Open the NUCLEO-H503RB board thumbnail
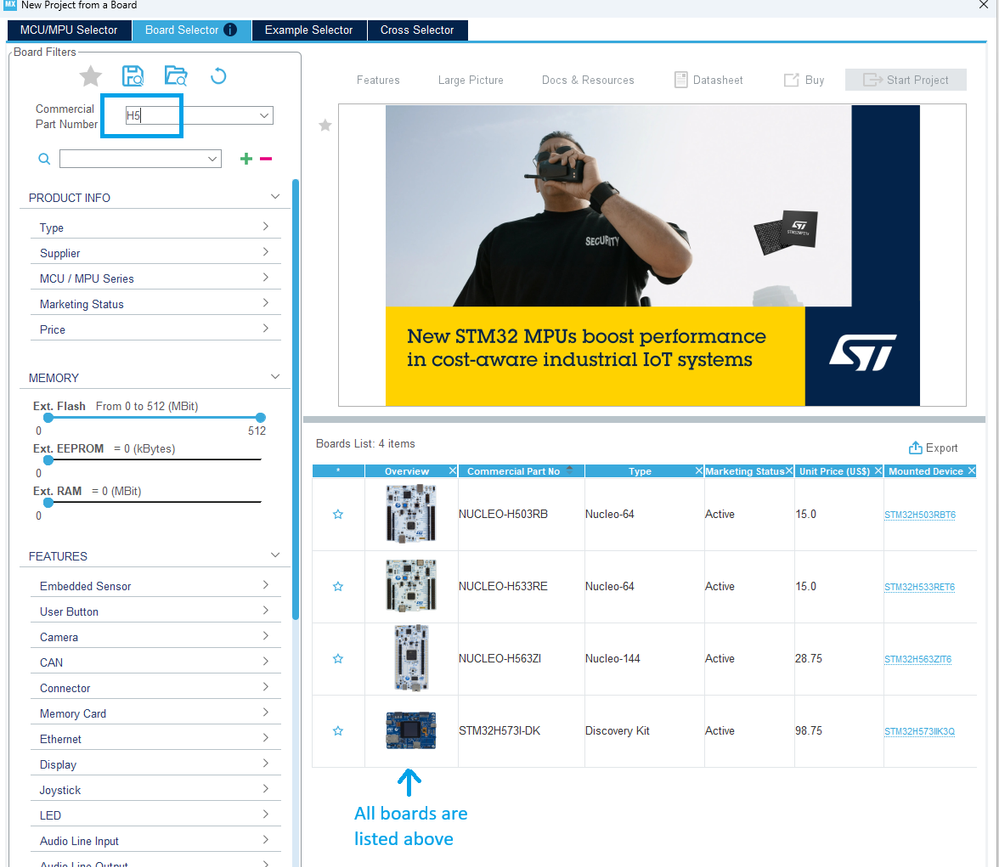Viewport: 999px width, 867px height. (x=411, y=513)
